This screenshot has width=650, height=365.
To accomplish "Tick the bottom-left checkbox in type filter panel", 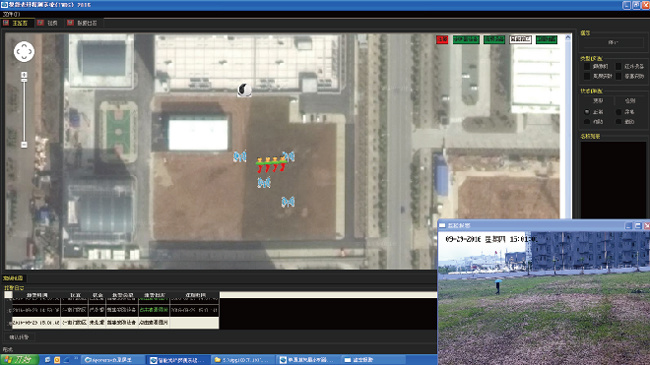I will [x=587, y=76].
